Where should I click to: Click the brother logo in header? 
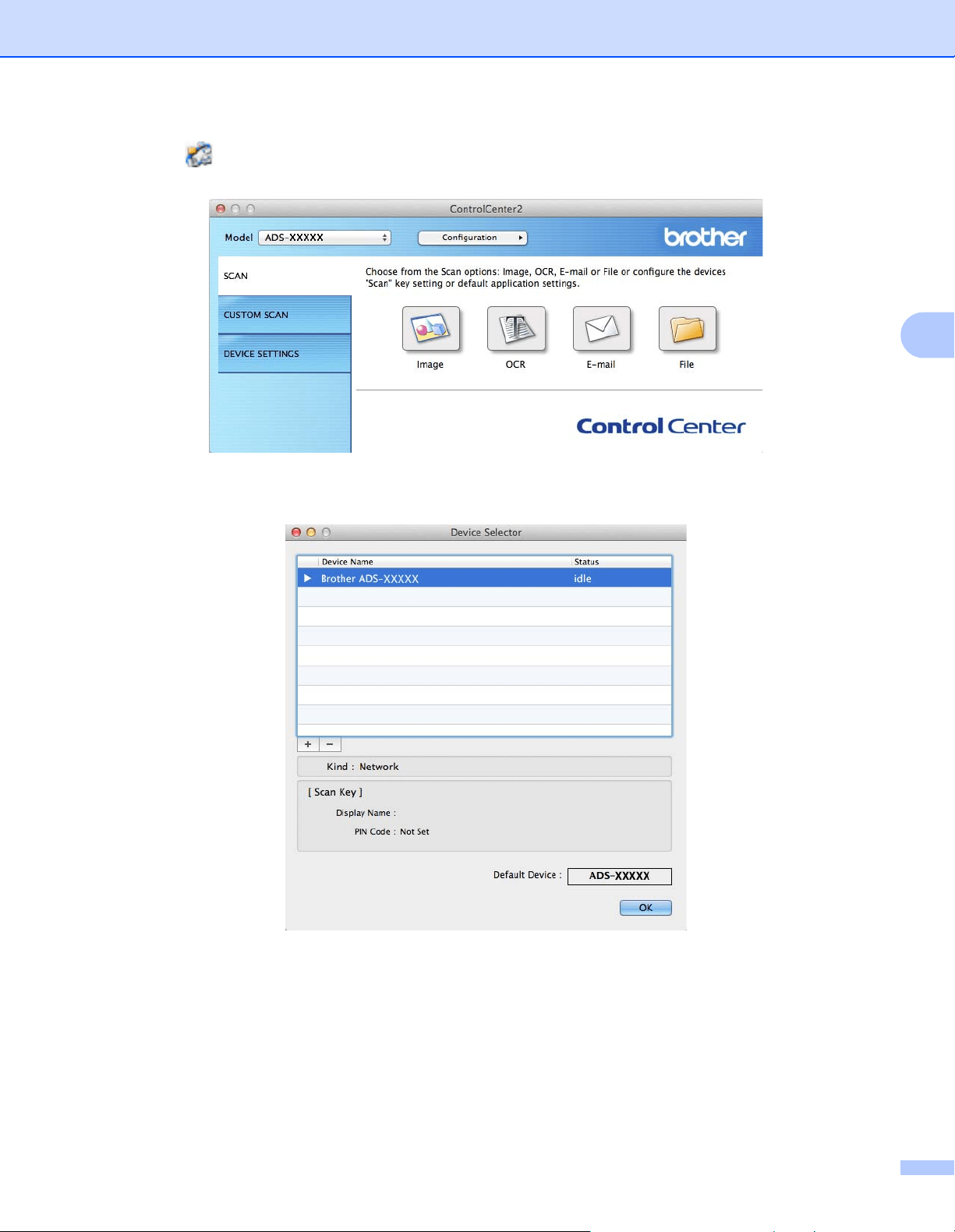pyautogui.click(x=705, y=237)
